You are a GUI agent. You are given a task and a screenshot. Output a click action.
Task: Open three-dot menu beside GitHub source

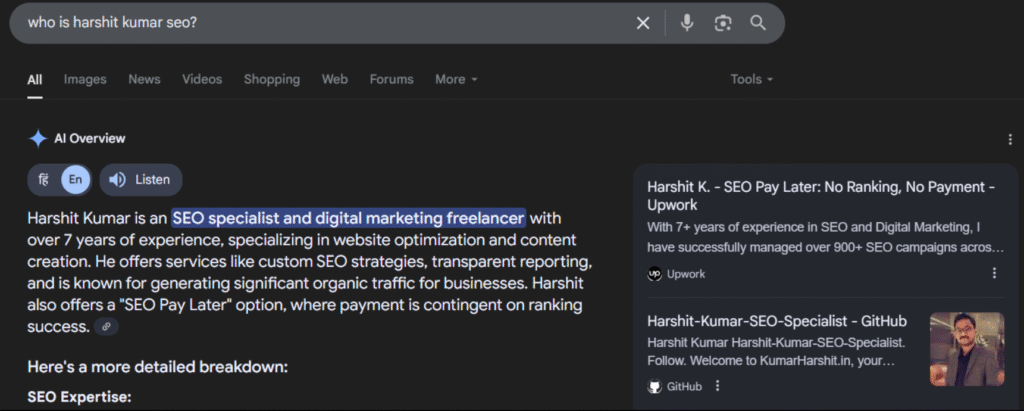[717, 386]
